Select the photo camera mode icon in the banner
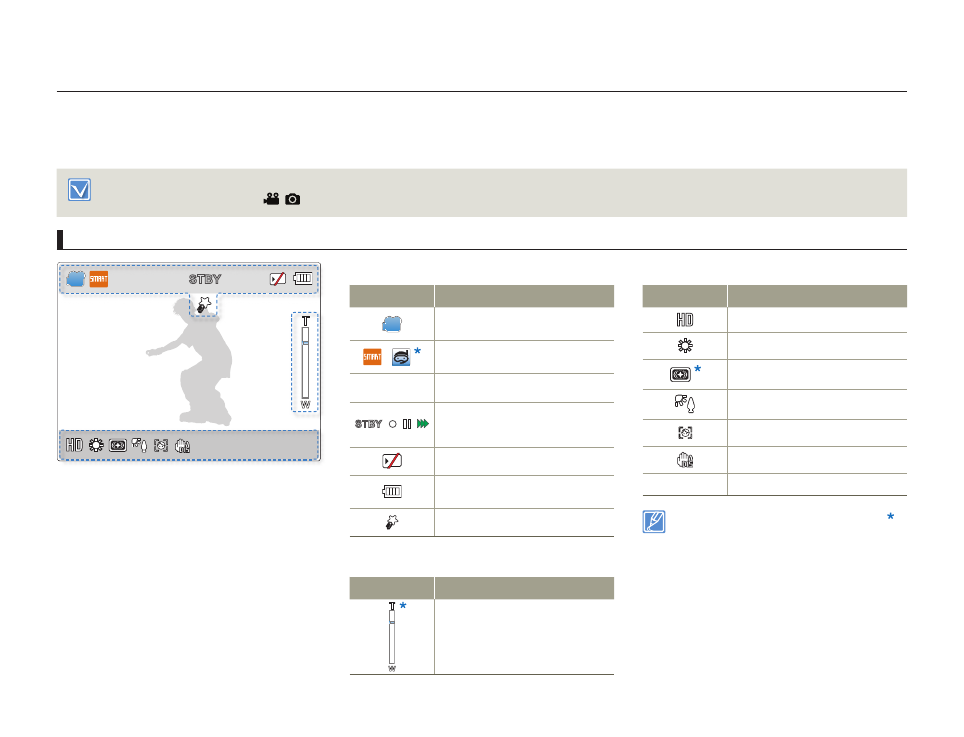 (x=292, y=199)
